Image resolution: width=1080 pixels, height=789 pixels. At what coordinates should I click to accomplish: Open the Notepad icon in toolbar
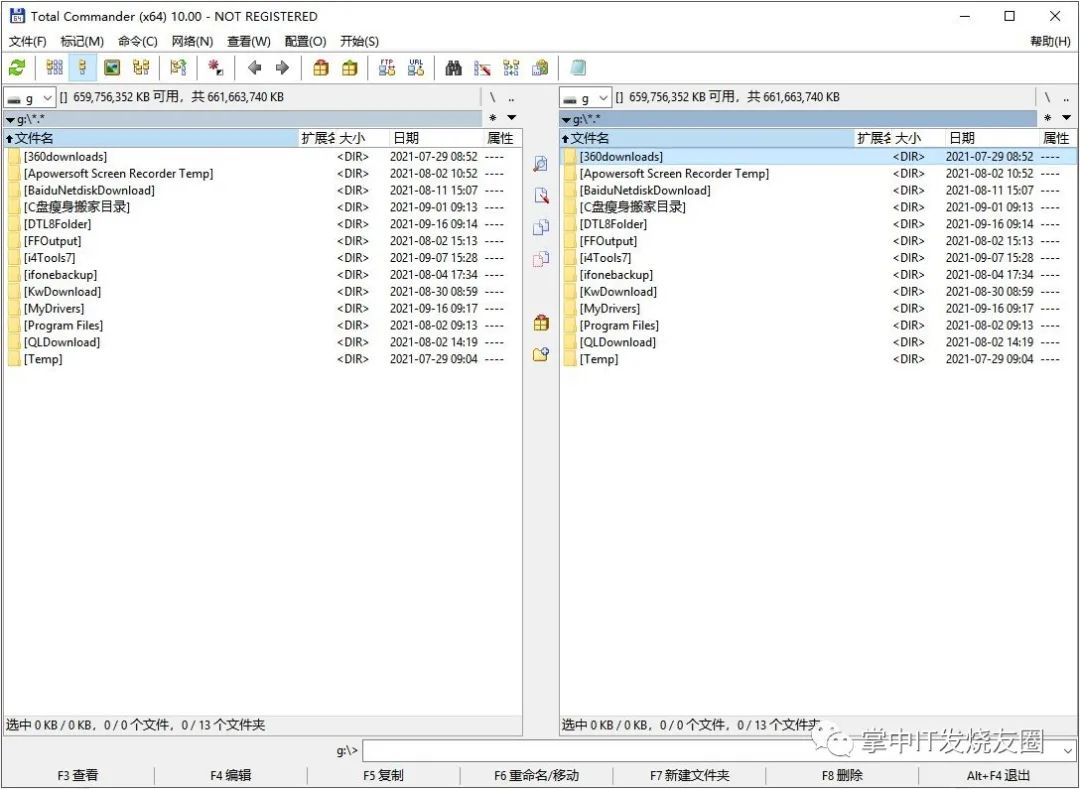point(577,67)
